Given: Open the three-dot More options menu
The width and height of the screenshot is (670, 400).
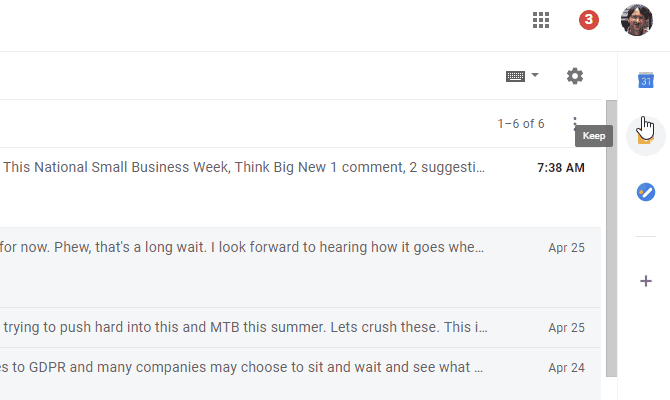Looking at the screenshot, I should coord(575,124).
